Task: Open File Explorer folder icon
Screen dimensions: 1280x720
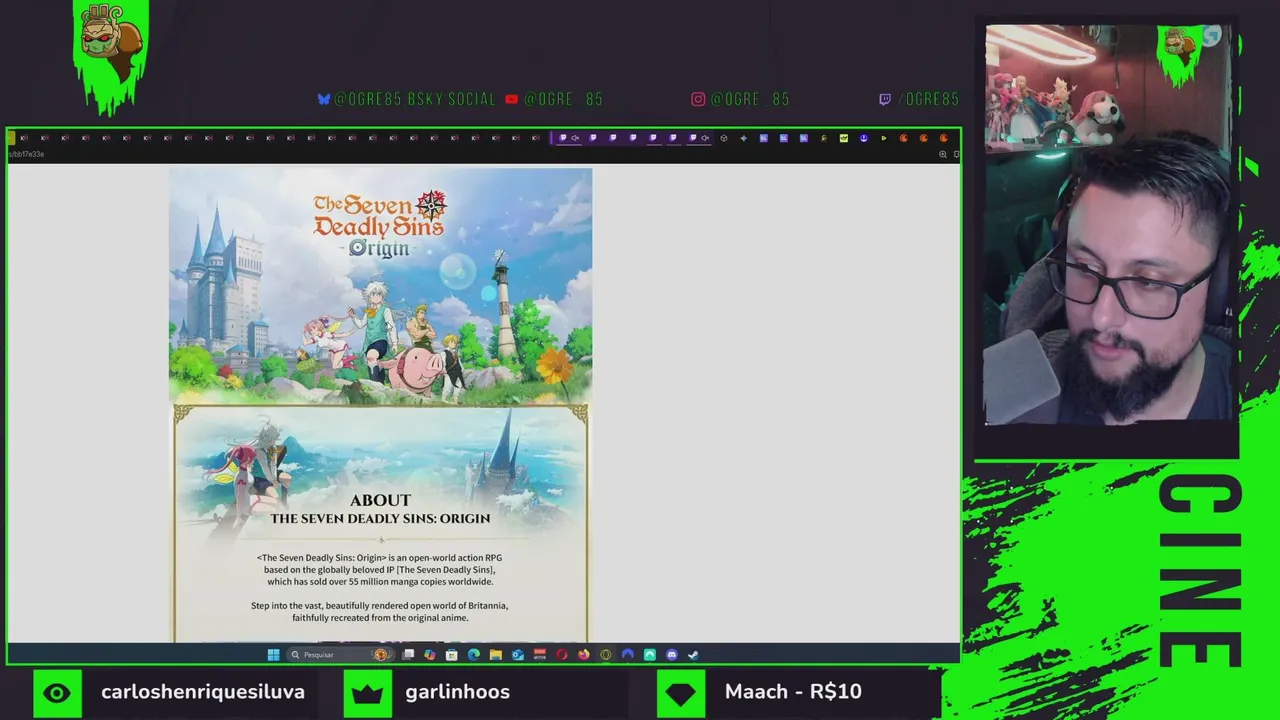Action: point(496,655)
